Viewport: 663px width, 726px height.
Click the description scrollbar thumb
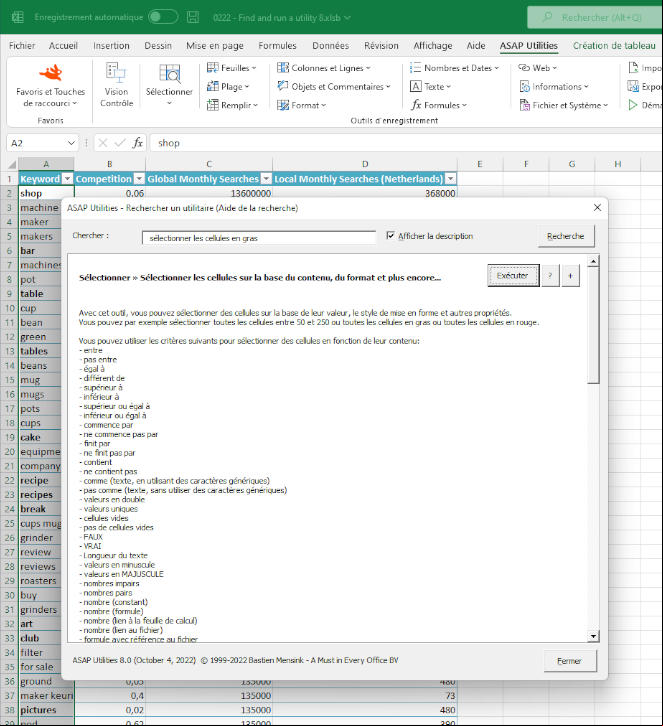coord(593,325)
